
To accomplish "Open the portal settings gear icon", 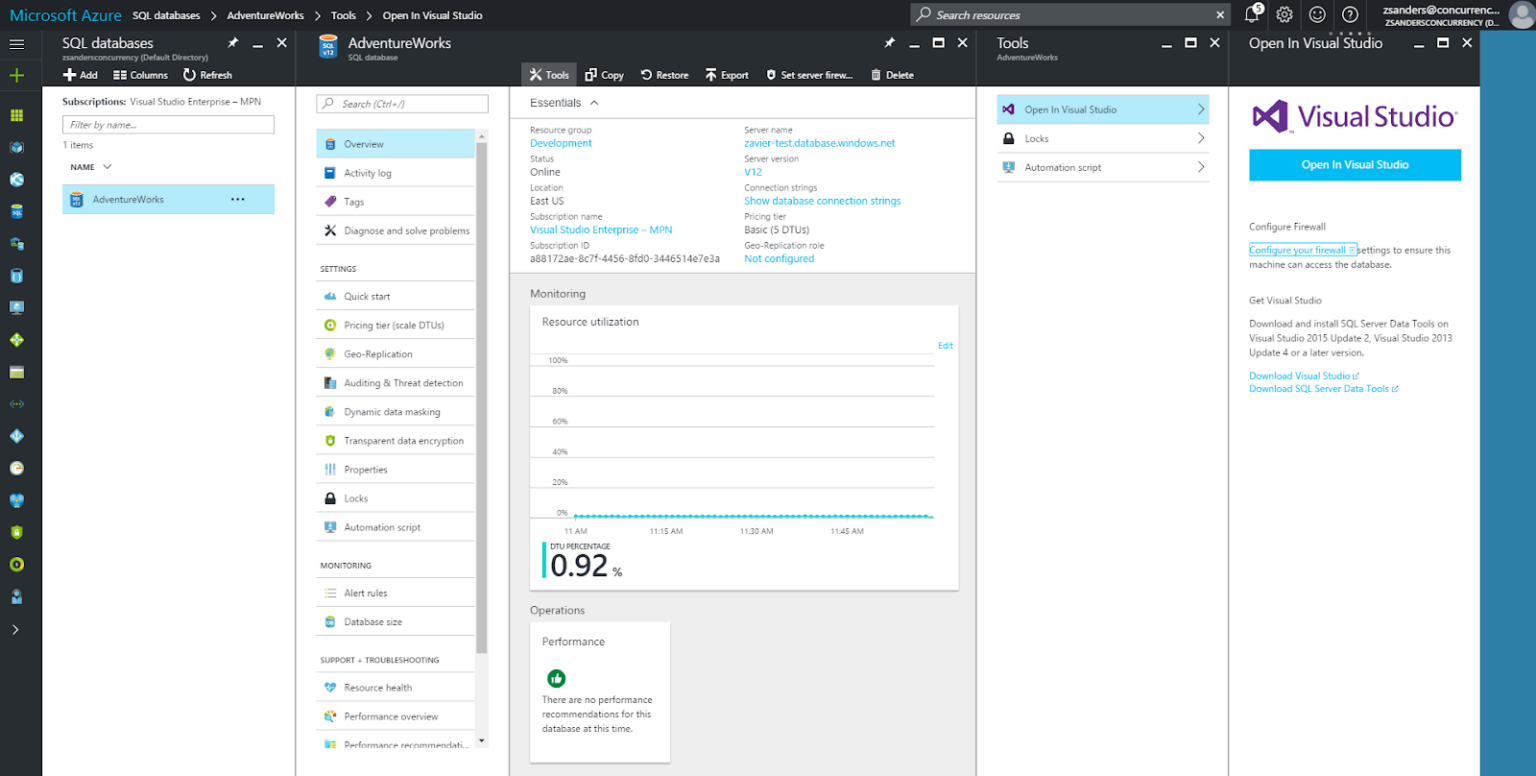I will tap(1285, 14).
